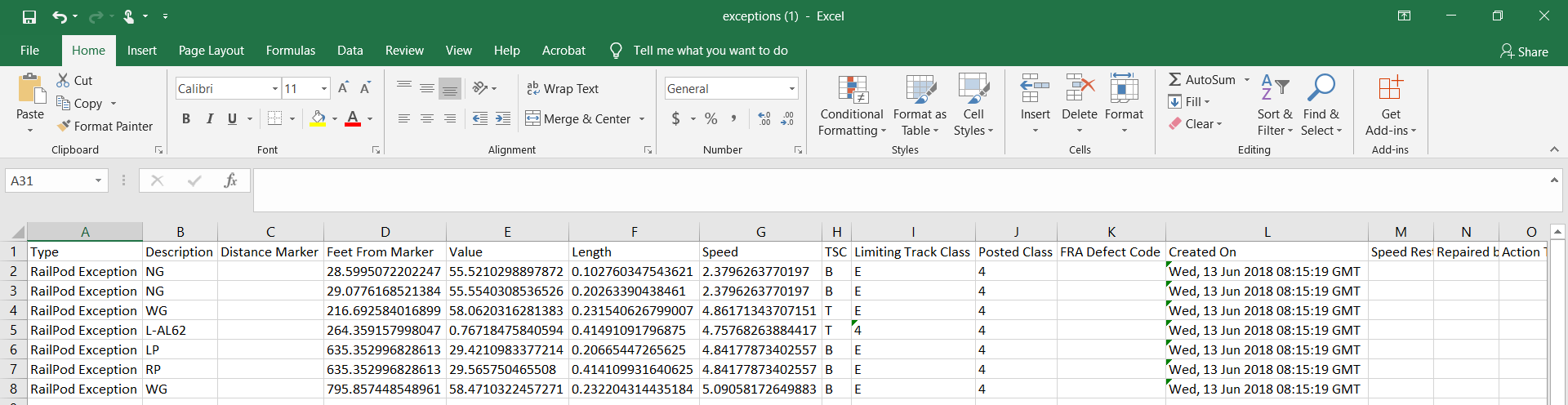
Task: Apply the yellow fill color swatch
Action: 318,119
